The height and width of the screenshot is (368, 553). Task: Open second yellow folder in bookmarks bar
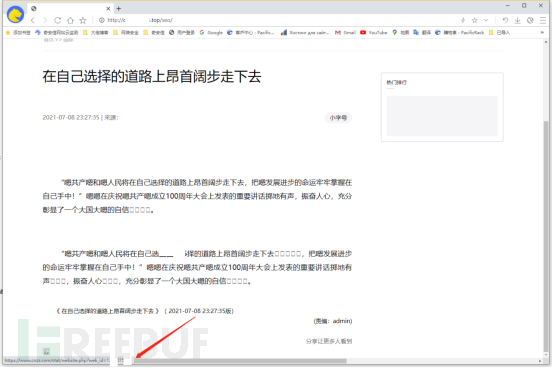[126, 32]
